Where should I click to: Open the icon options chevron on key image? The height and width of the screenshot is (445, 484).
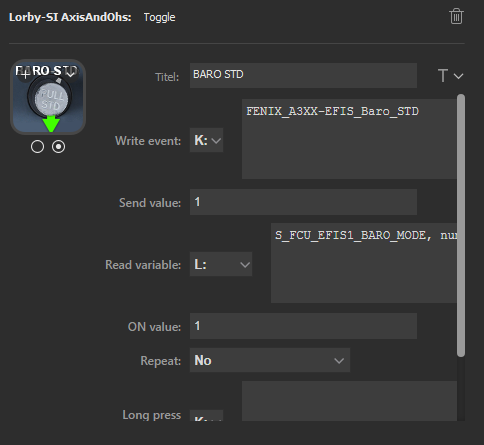tap(70, 73)
